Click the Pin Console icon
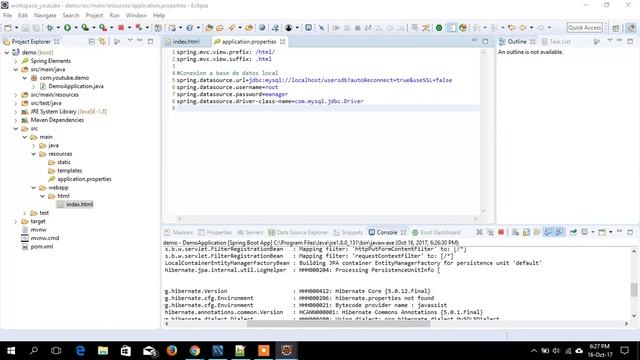 pyautogui.click(x=573, y=232)
